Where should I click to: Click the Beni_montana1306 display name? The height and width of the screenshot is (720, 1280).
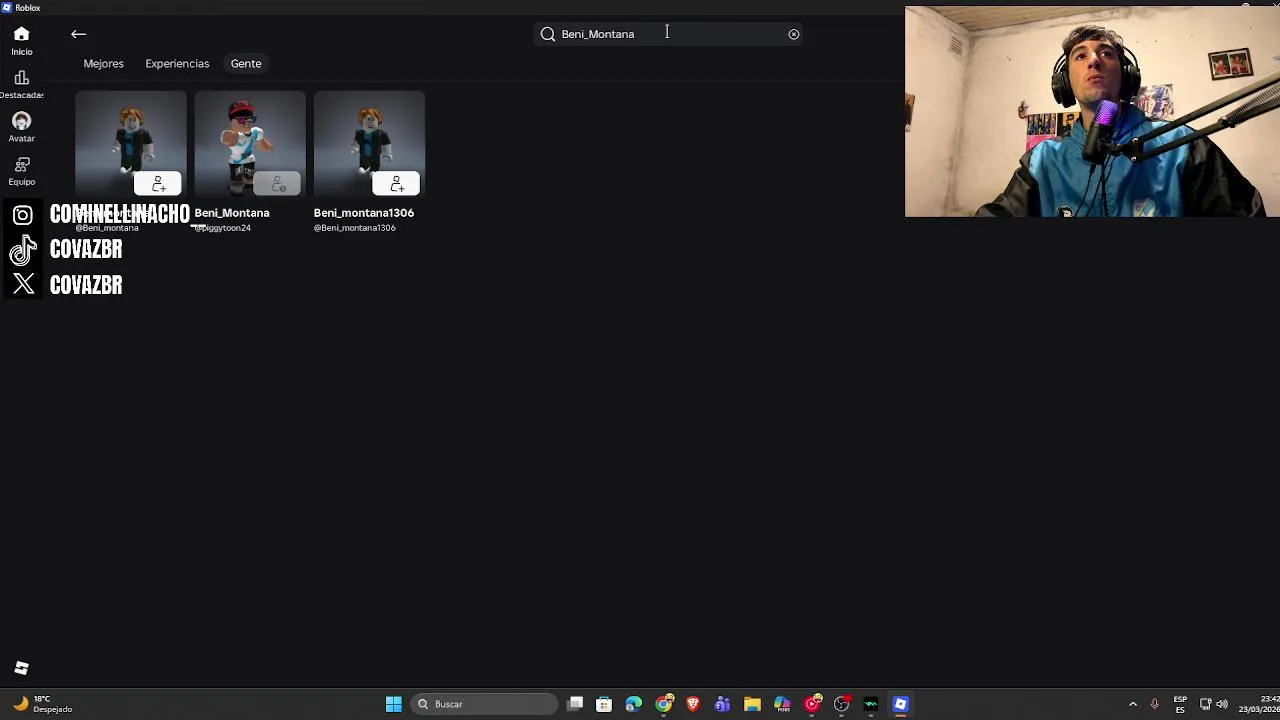[364, 213]
